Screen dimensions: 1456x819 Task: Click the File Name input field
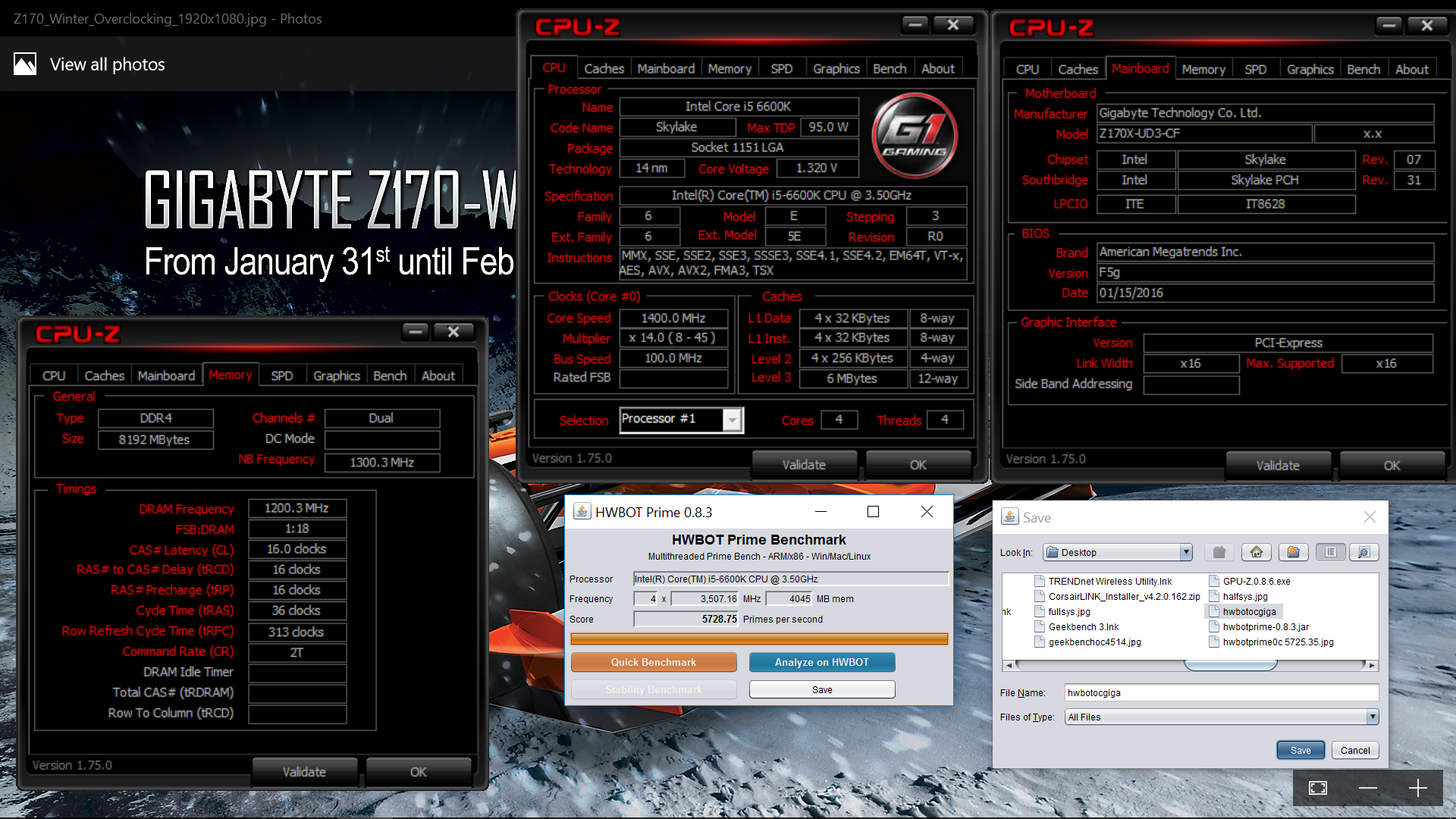[x=1222, y=692]
